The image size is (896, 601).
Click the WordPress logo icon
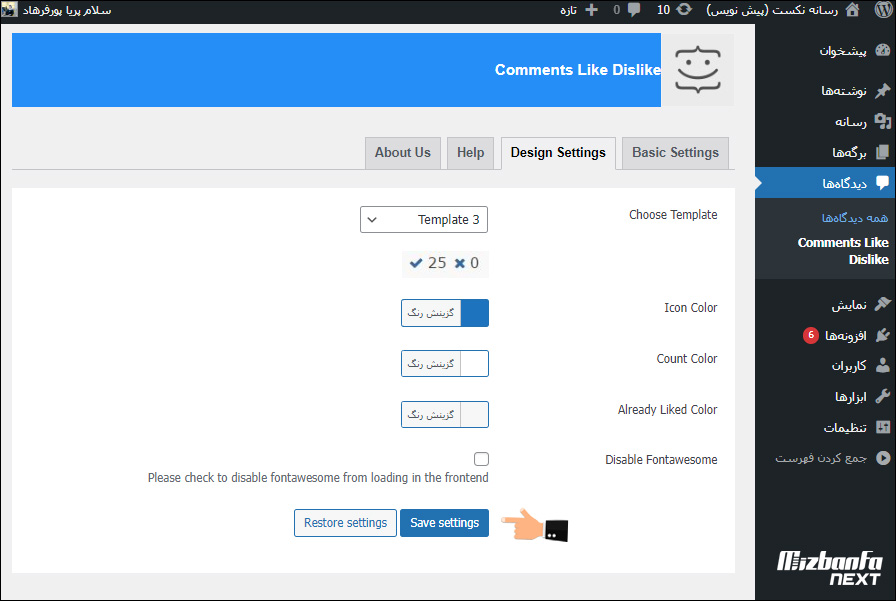pyautogui.click(x=883, y=10)
